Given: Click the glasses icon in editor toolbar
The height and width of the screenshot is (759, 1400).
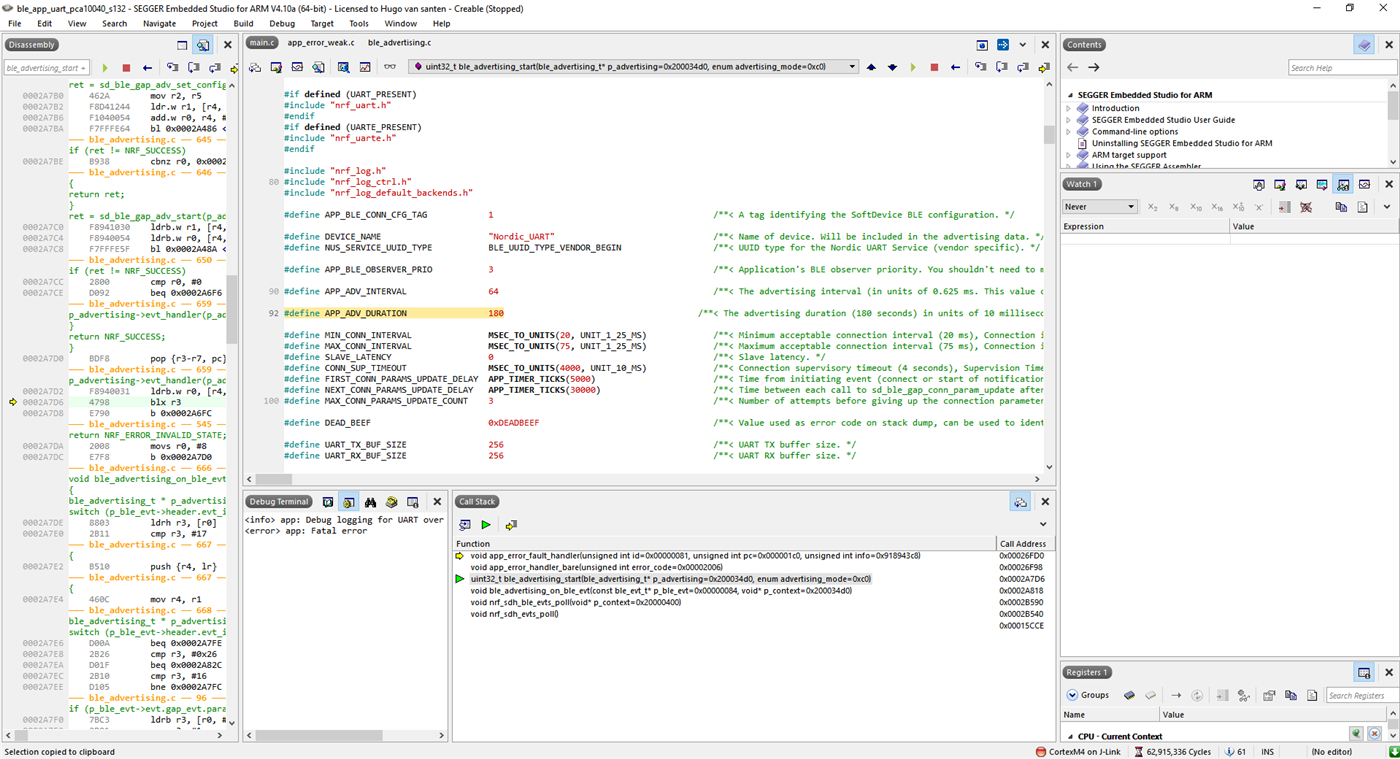Looking at the screenshot, I should tap(390, 67).
